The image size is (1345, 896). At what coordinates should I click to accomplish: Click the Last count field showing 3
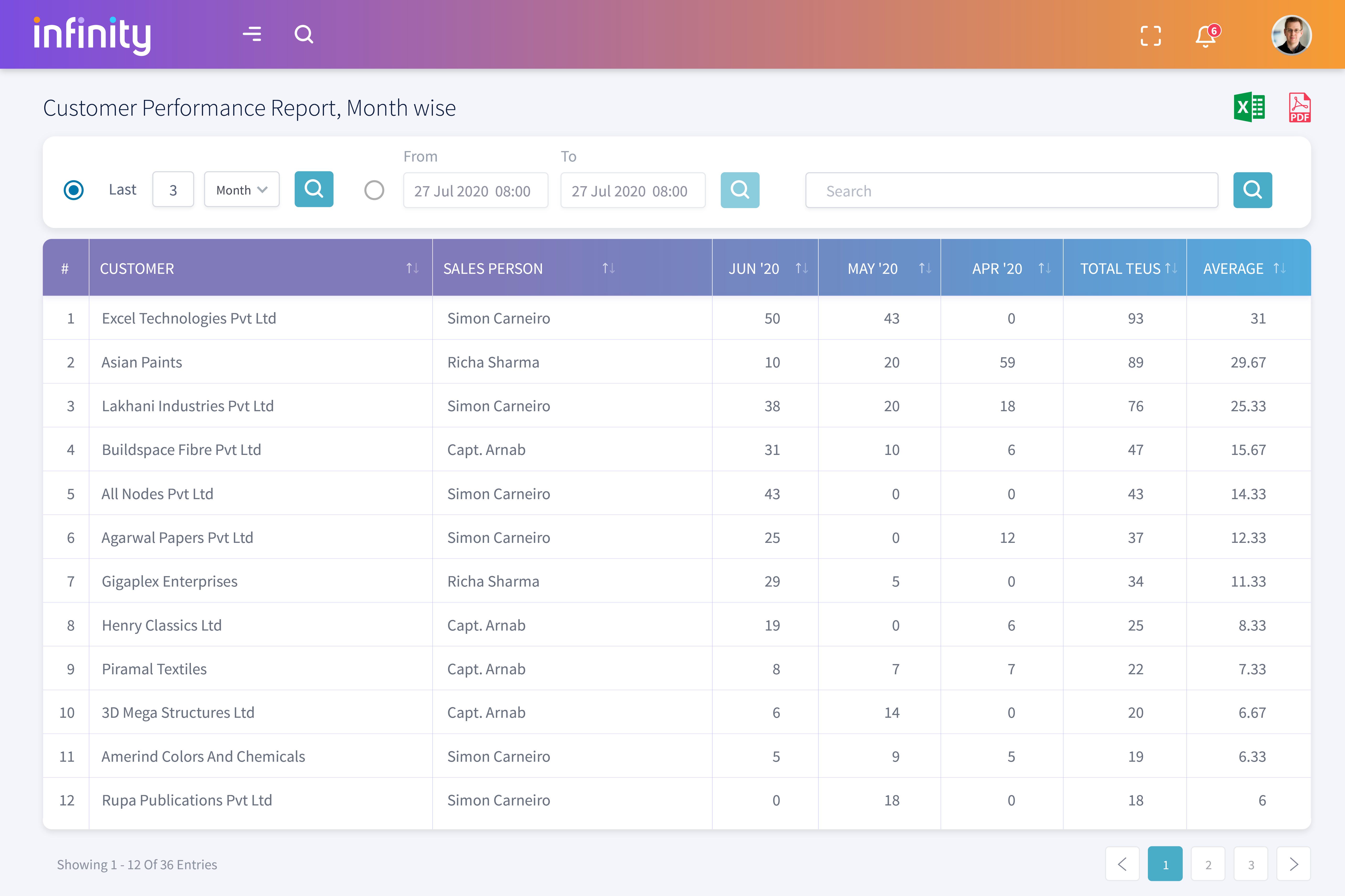point(173,189)
